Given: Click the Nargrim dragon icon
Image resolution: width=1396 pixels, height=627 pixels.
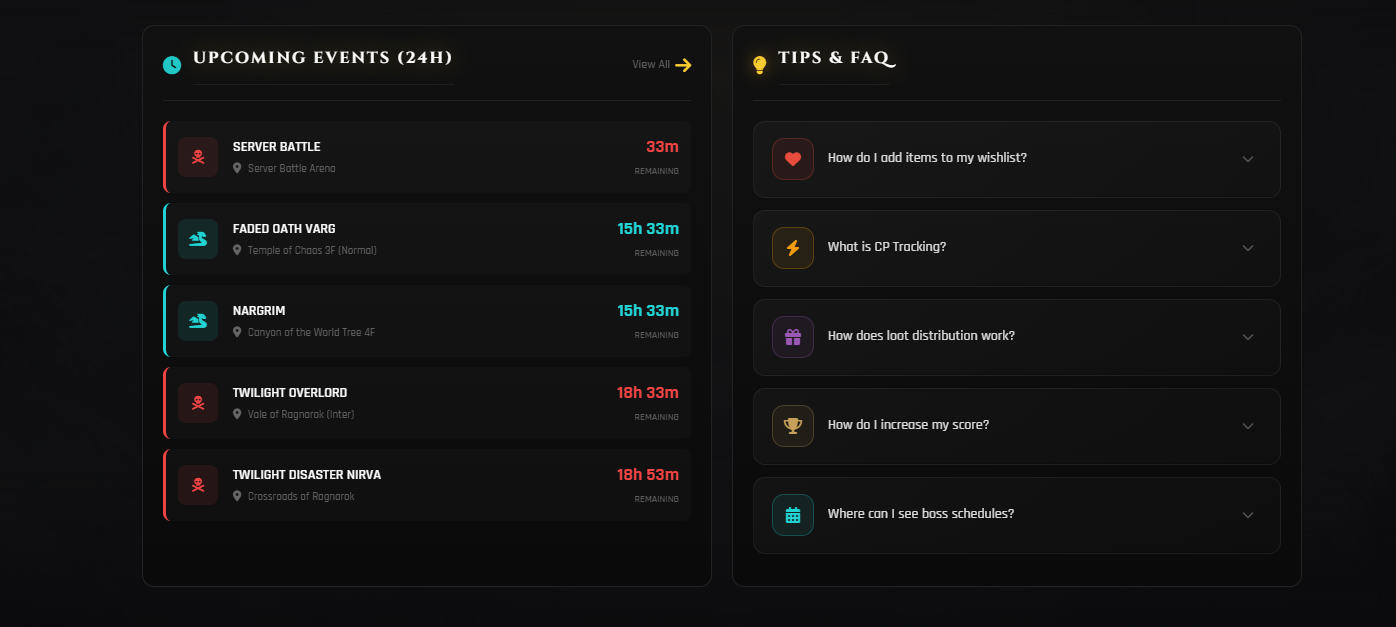Looking at the screenshot, I should 198,321.
